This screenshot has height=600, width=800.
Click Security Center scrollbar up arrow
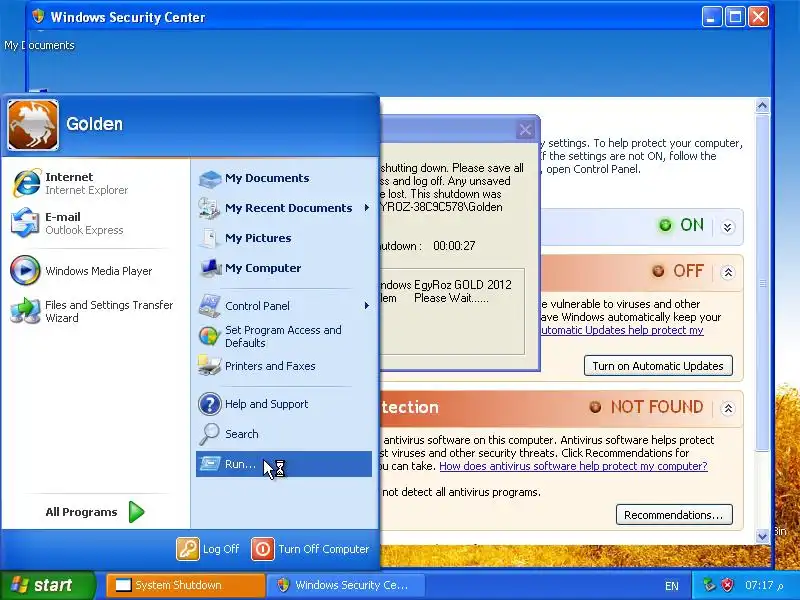click(762, 106)
